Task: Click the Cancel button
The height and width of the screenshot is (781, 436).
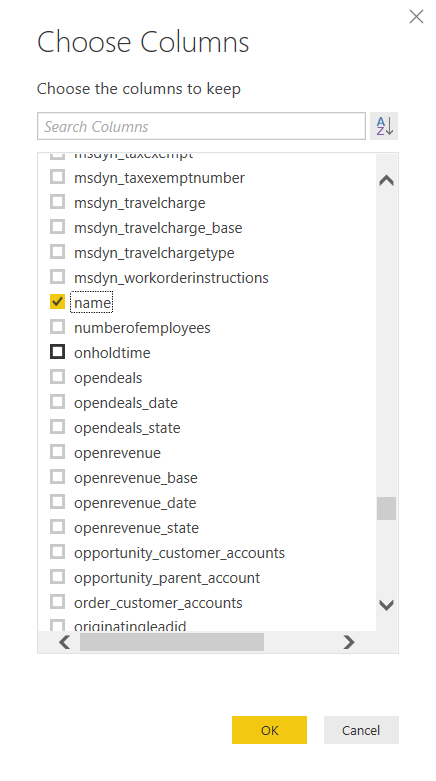Action: click(x=361, y=730)
